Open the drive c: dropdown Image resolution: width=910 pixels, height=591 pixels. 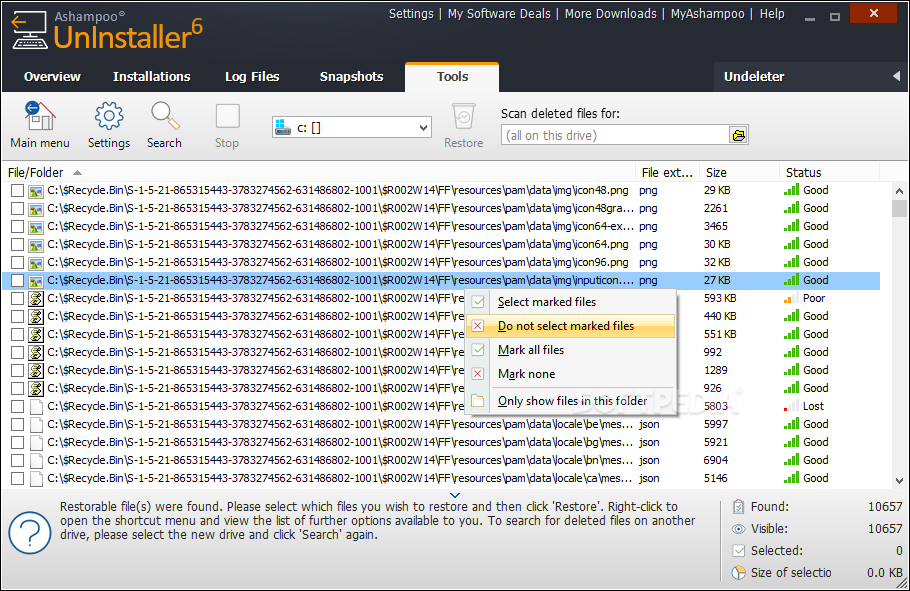[352, 127]
